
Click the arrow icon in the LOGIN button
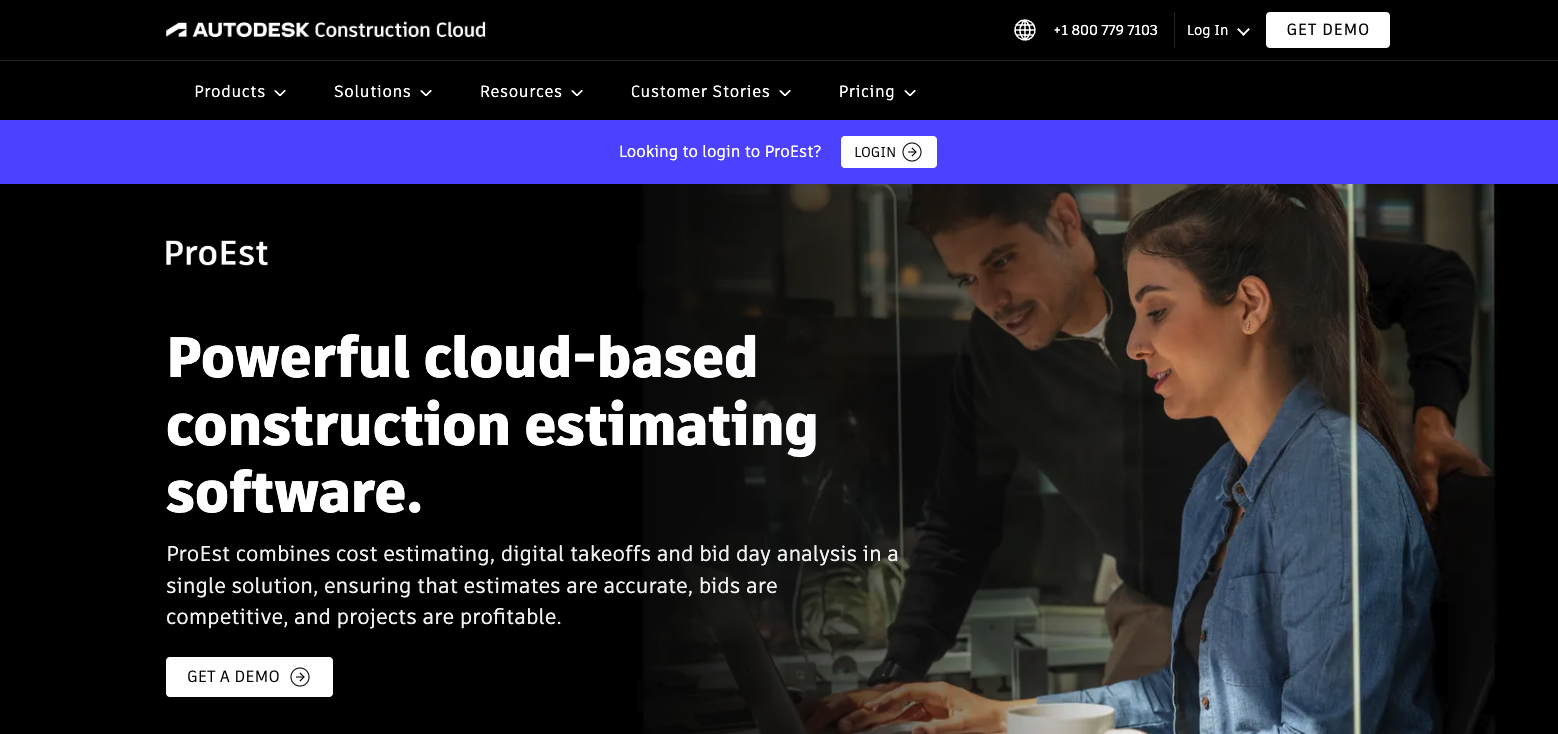click(912, 152)
